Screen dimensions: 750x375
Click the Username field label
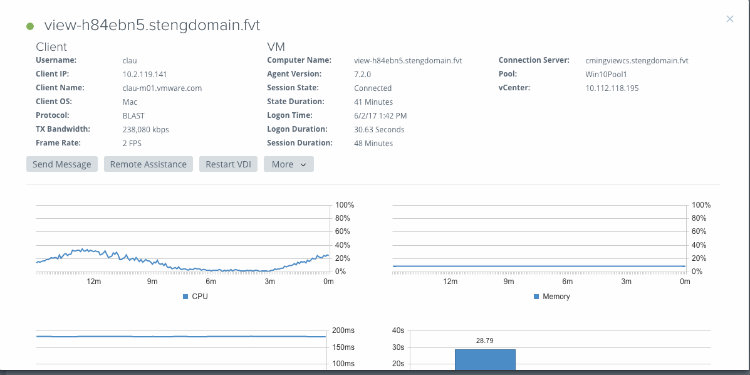[x=56, y=60]
